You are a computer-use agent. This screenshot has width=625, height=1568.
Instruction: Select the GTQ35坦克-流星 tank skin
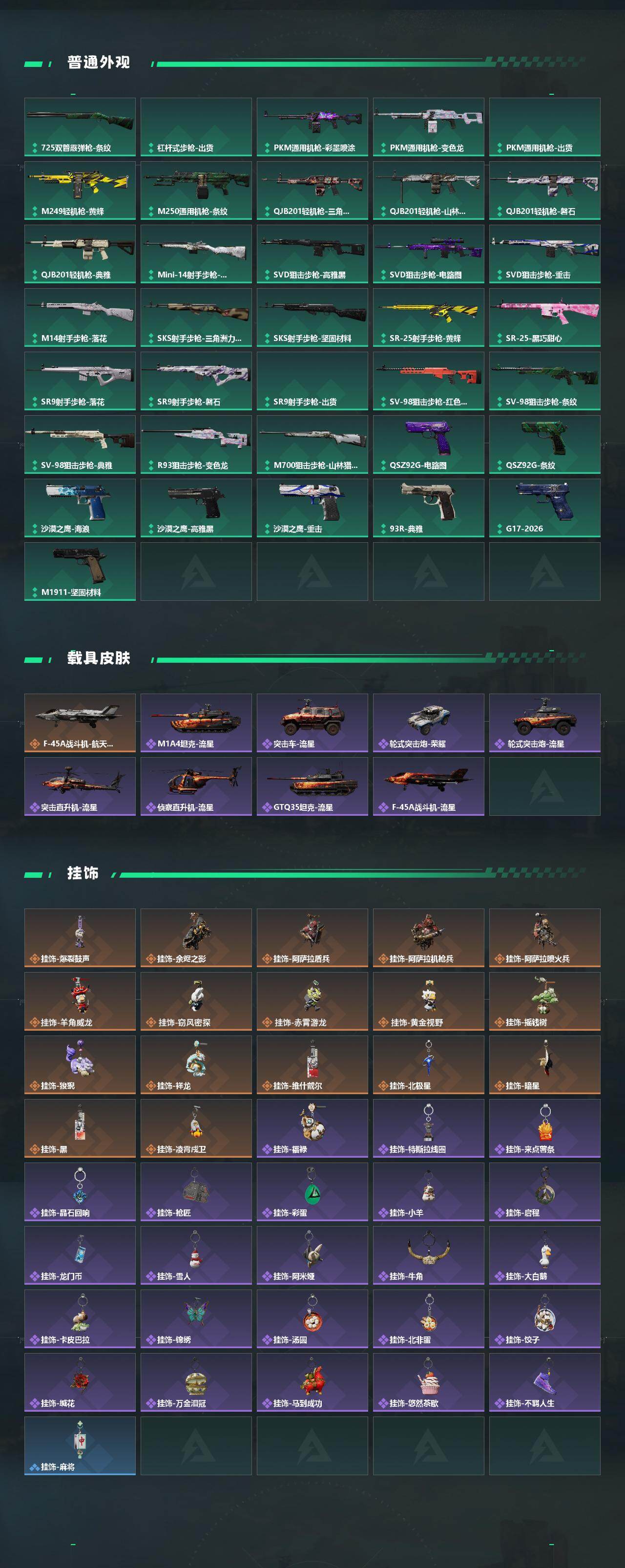coord(312,786)
